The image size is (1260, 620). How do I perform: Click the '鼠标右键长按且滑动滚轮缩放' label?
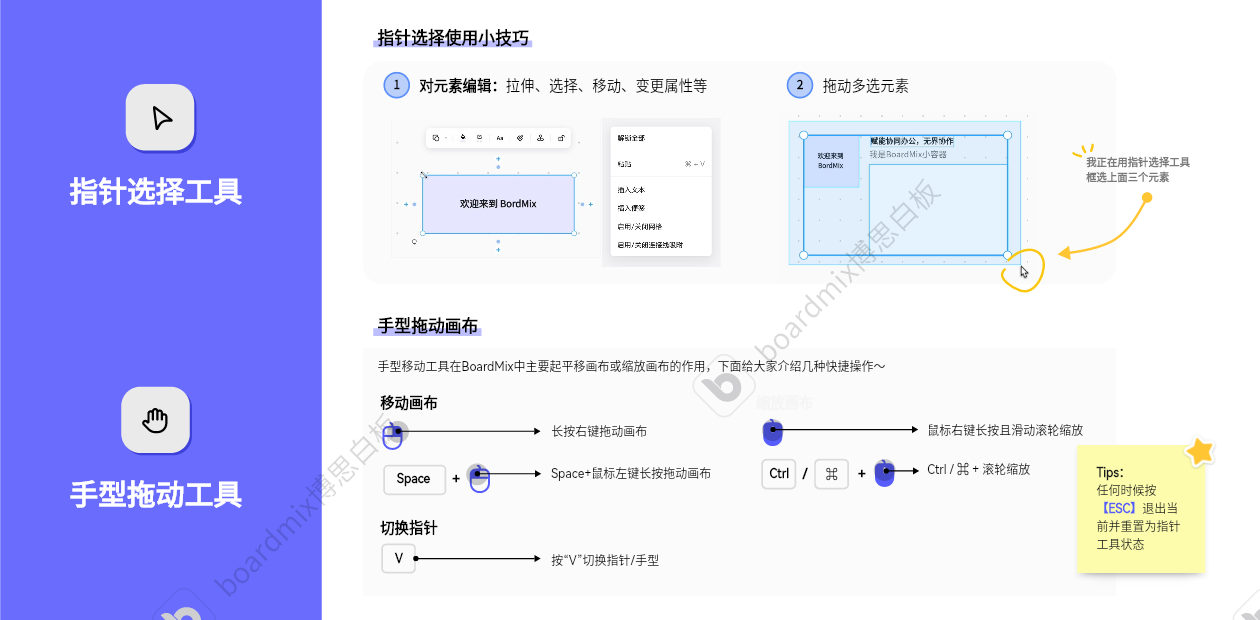(x=1005, y=430)
